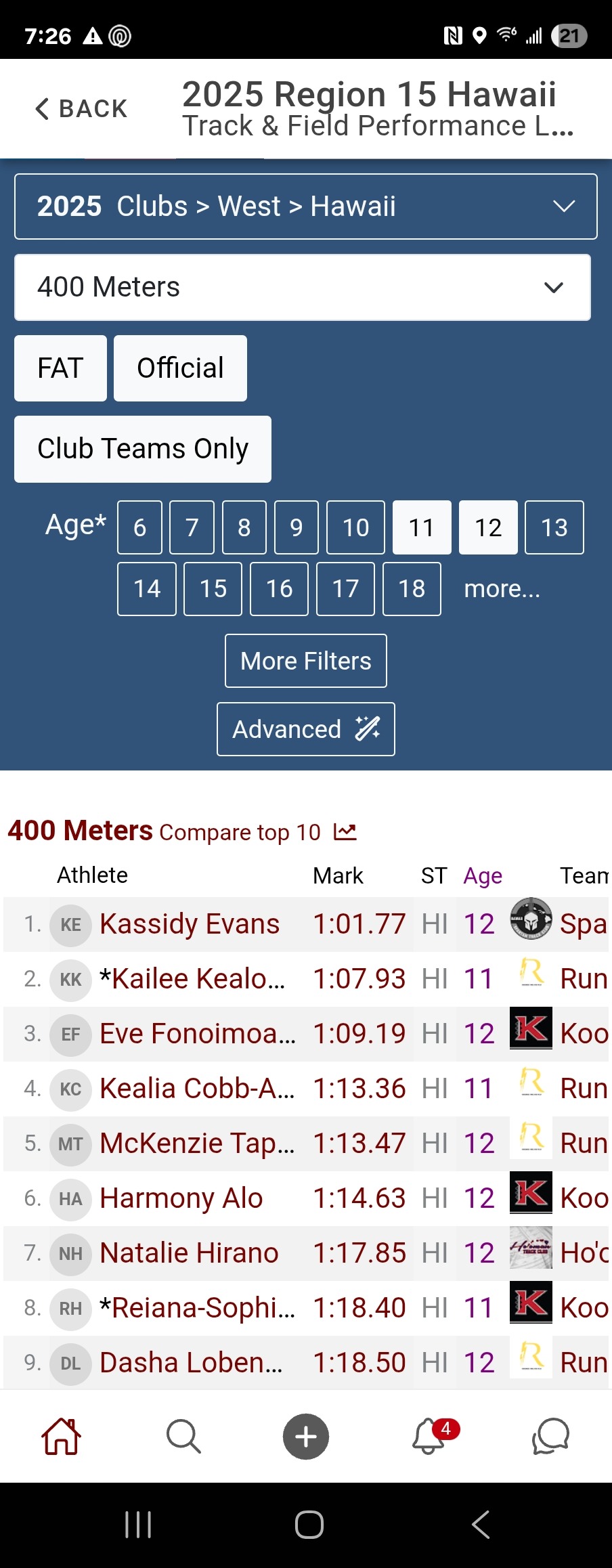The height and width of the screenshot is (1568, 612).
Task: Toggle the FAT filter
Action: [x=60, y=368]
